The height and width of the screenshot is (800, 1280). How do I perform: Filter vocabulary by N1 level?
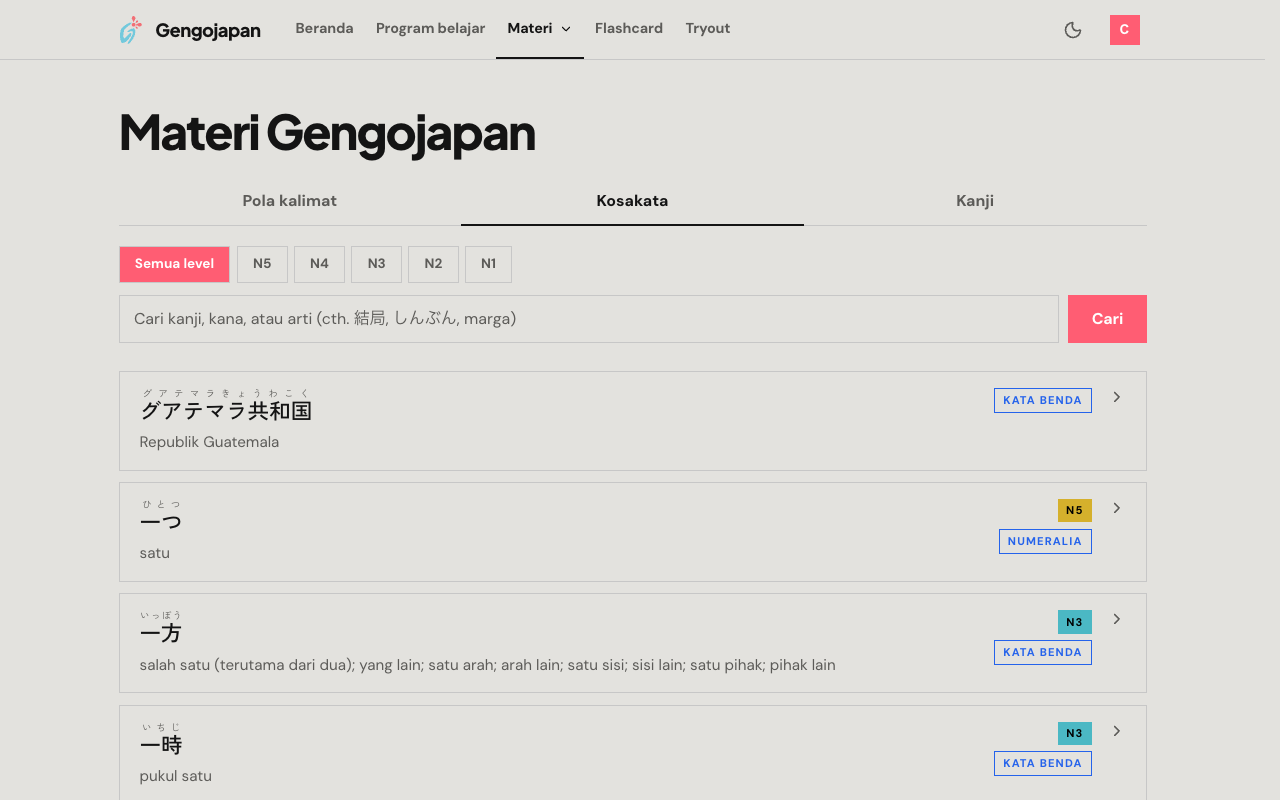click(488, 264)
